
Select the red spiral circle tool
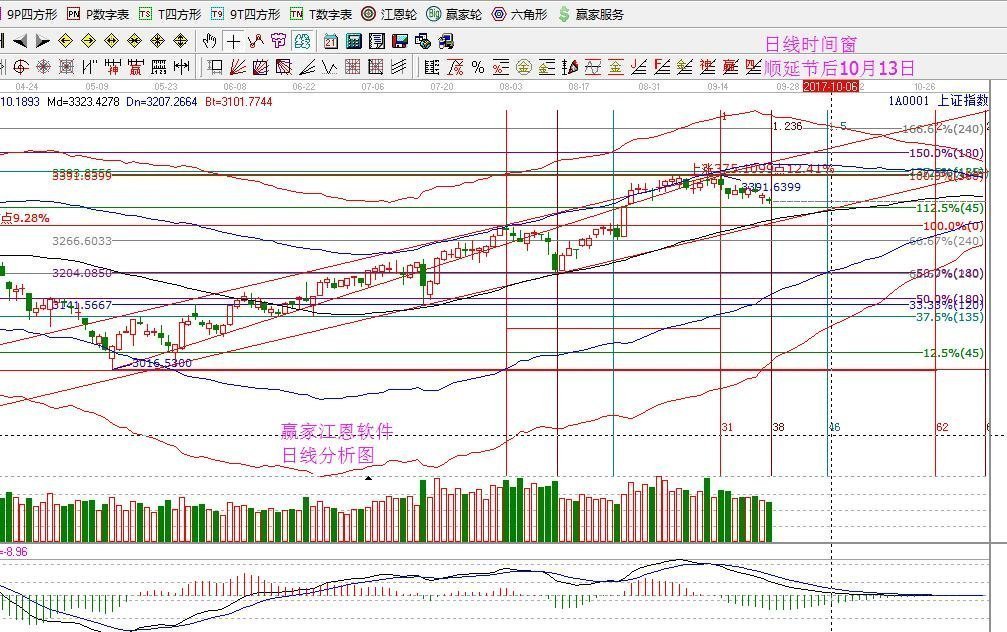[21, 67]
